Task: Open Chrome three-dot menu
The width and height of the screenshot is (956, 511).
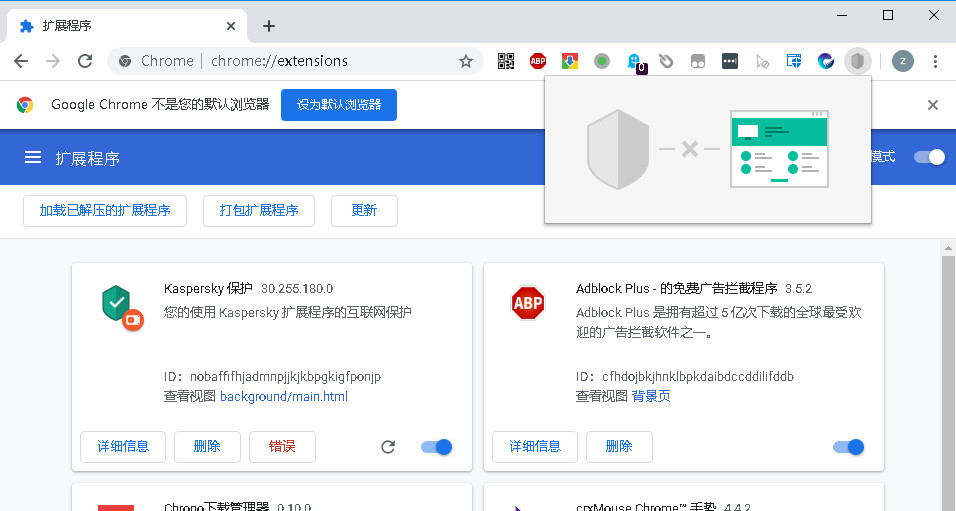Action: click(x=935, y=61)
